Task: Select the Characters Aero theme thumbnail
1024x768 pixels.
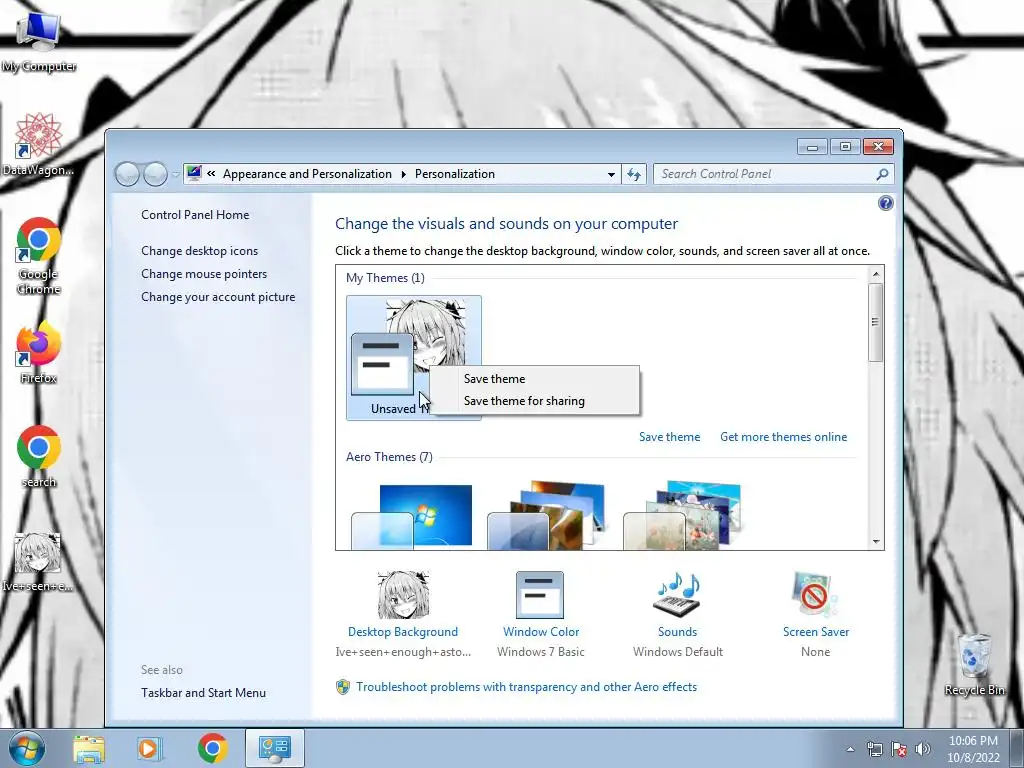Action: coord(683,516)
